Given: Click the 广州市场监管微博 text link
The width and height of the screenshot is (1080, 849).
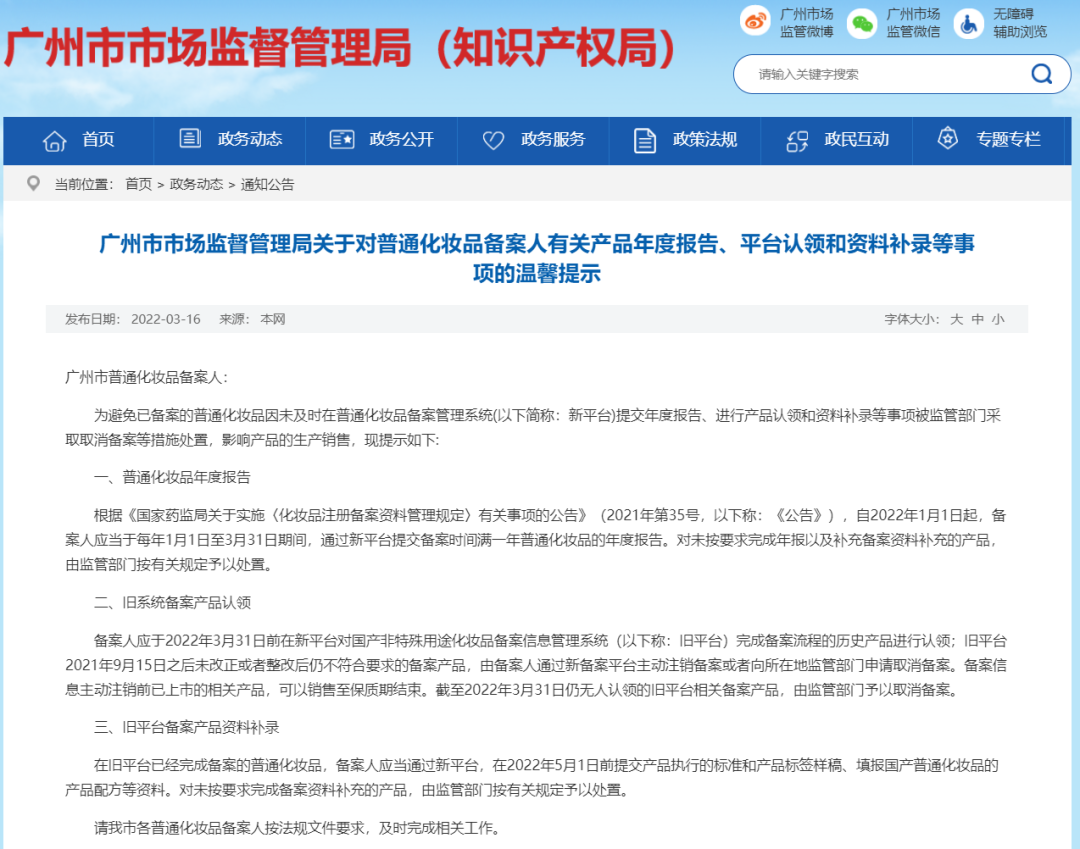Looking at the screenshot, I should 807,23.
